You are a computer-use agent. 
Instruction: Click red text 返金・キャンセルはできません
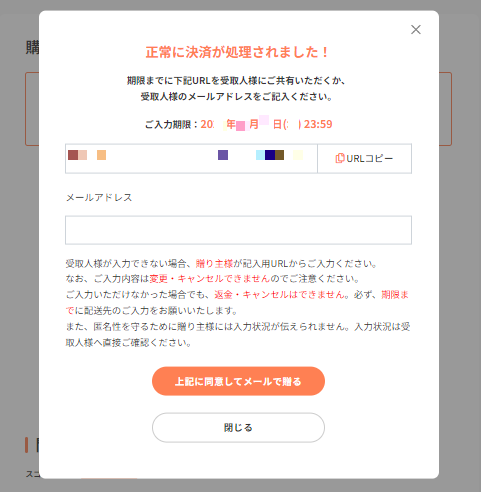tap(280, 295)
